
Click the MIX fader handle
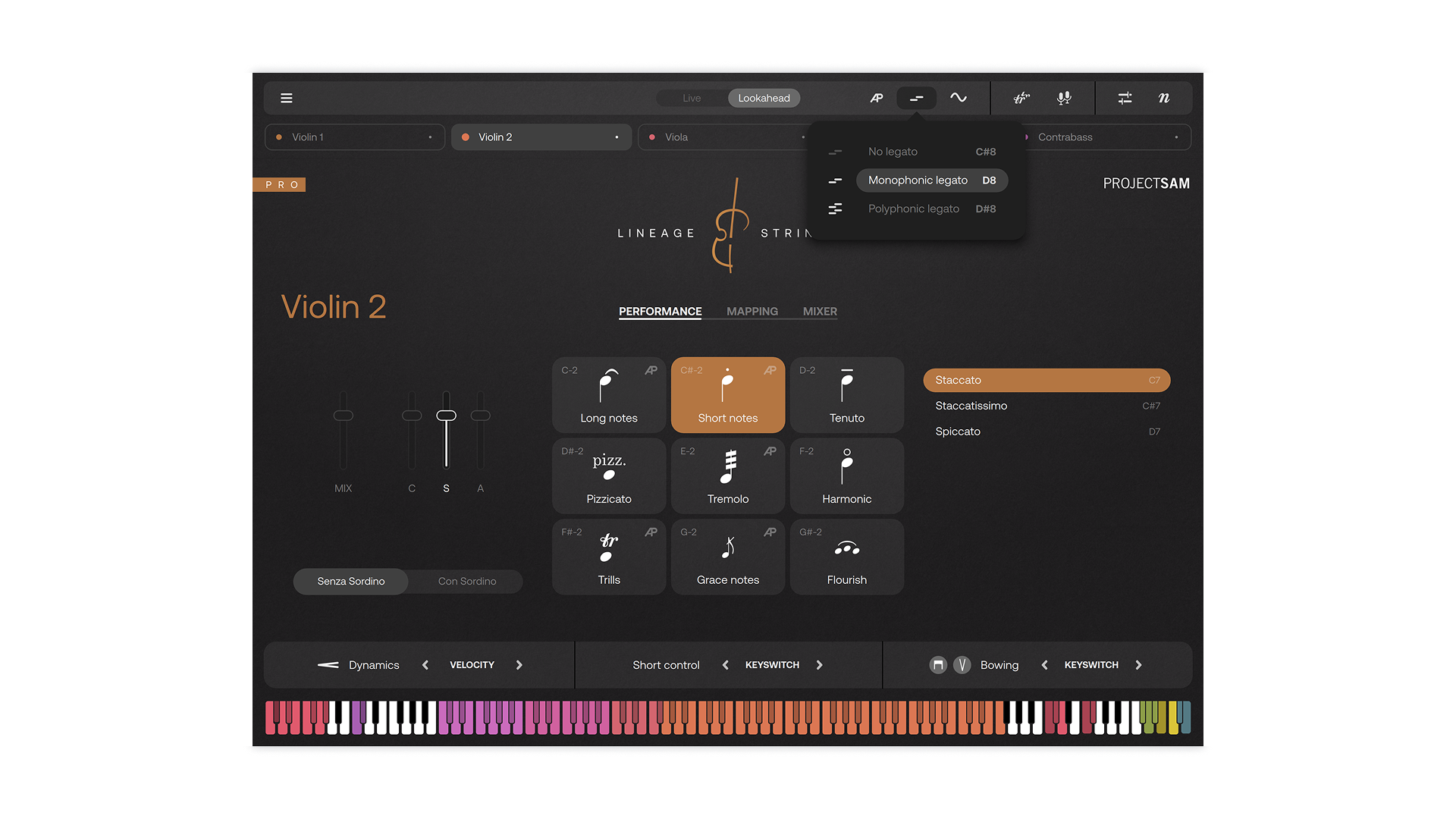click(344, 416)
